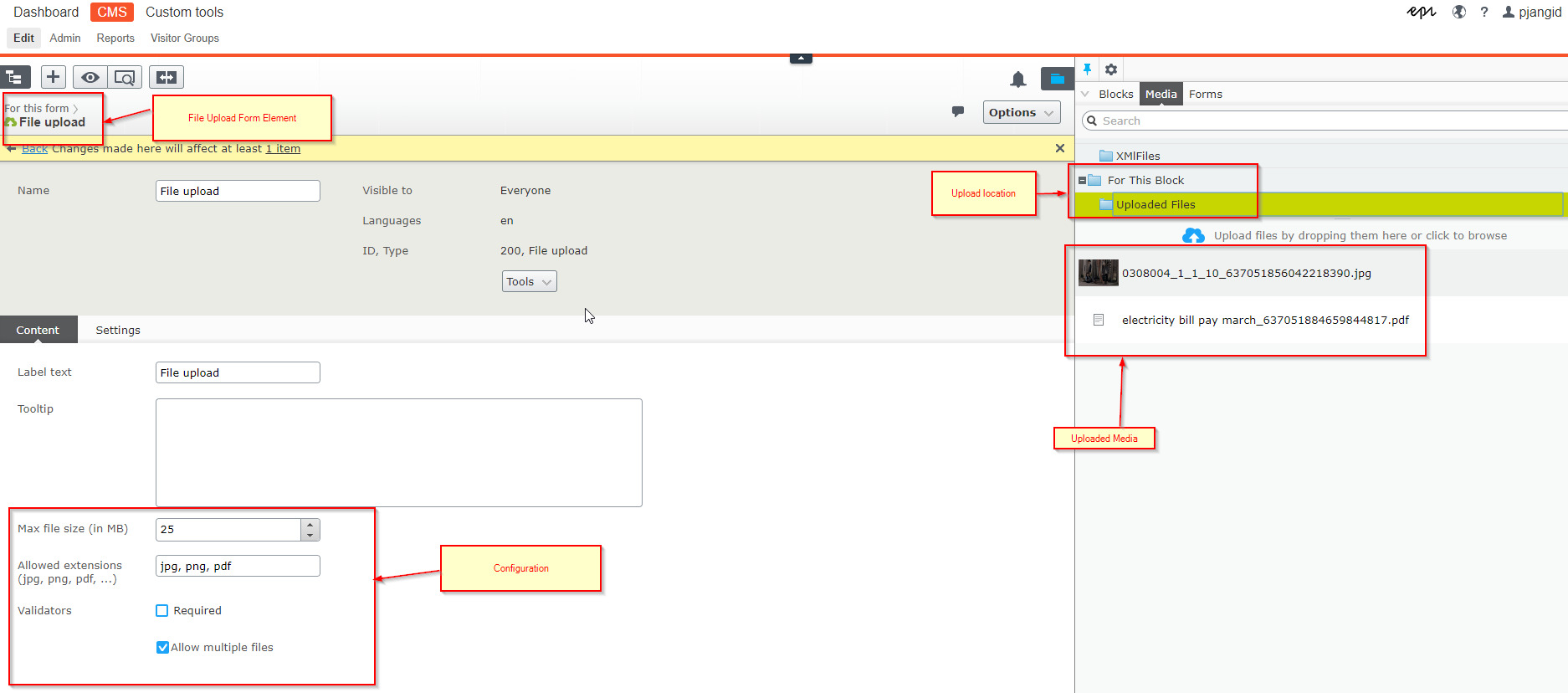Collapse the For This Block folder
Image resolution: width=1568 pixels, height=693 pixels.
tap(1082, 181)
